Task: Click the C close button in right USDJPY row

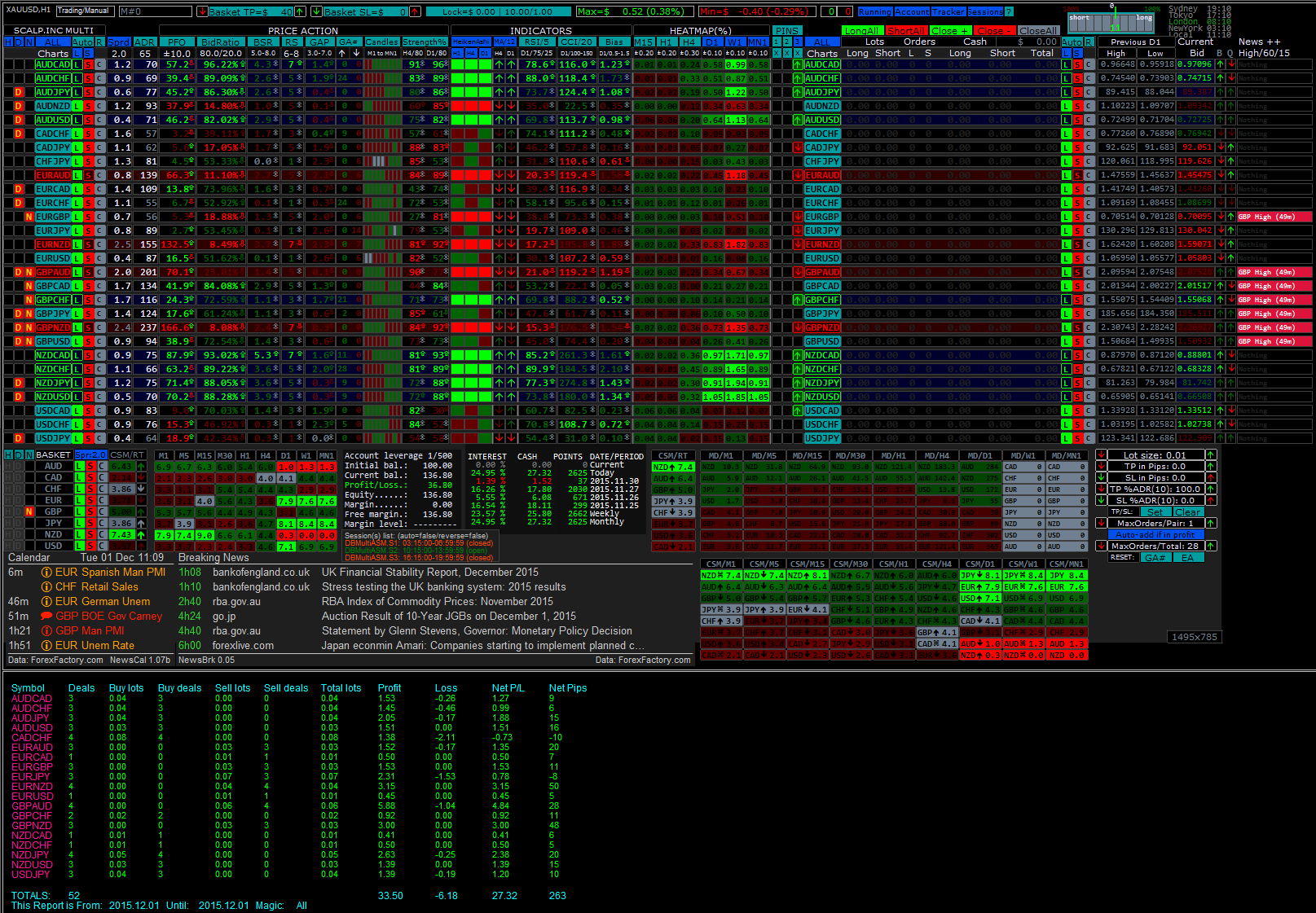Action: coord(1089,438)
